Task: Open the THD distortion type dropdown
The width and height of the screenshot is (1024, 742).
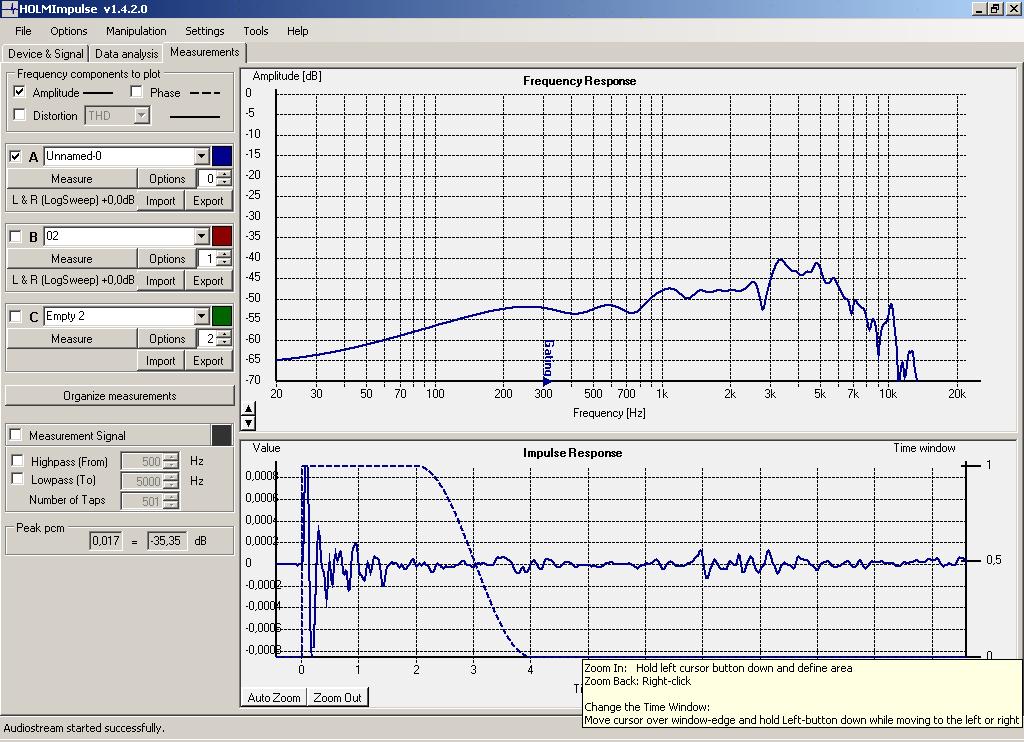Action: coord(141,116)
